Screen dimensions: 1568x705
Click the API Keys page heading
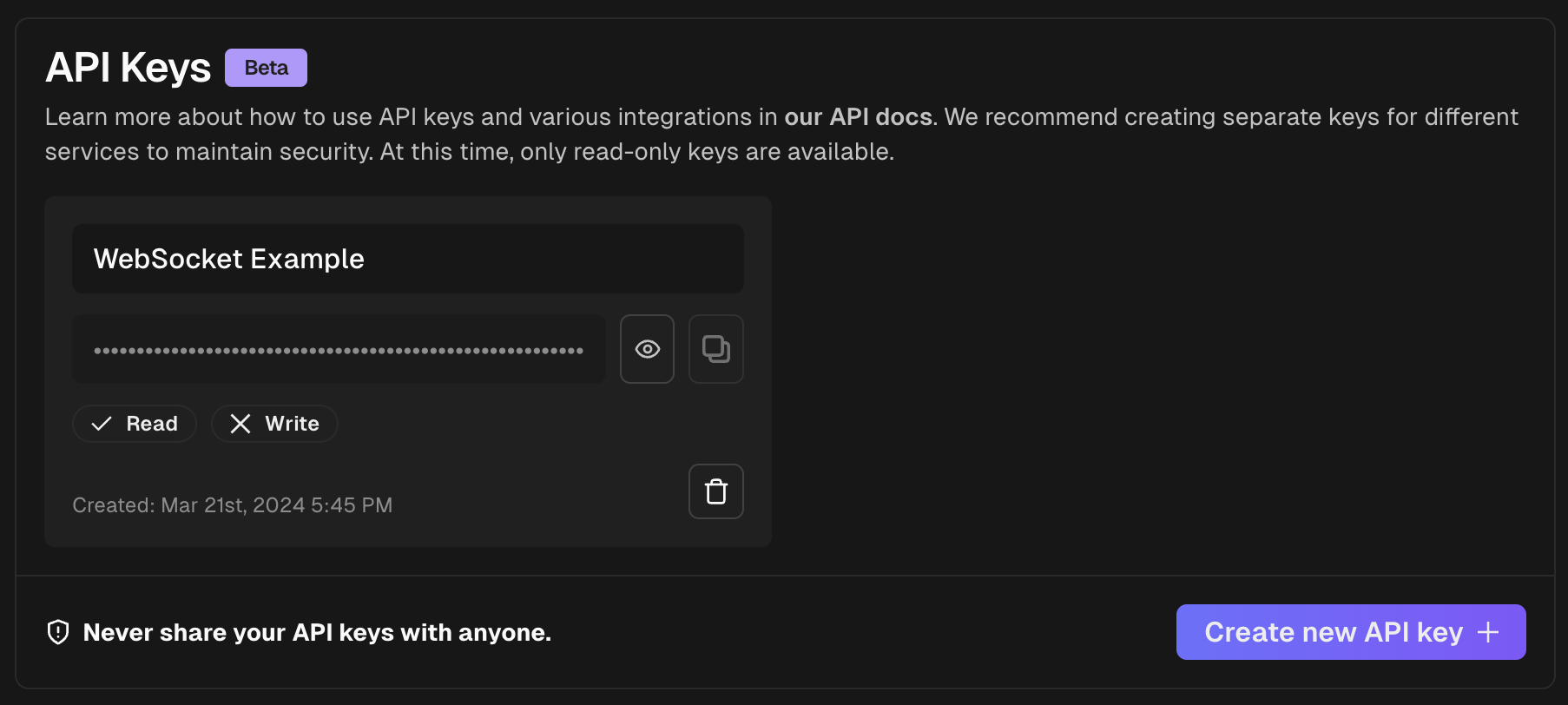(127, 67)
